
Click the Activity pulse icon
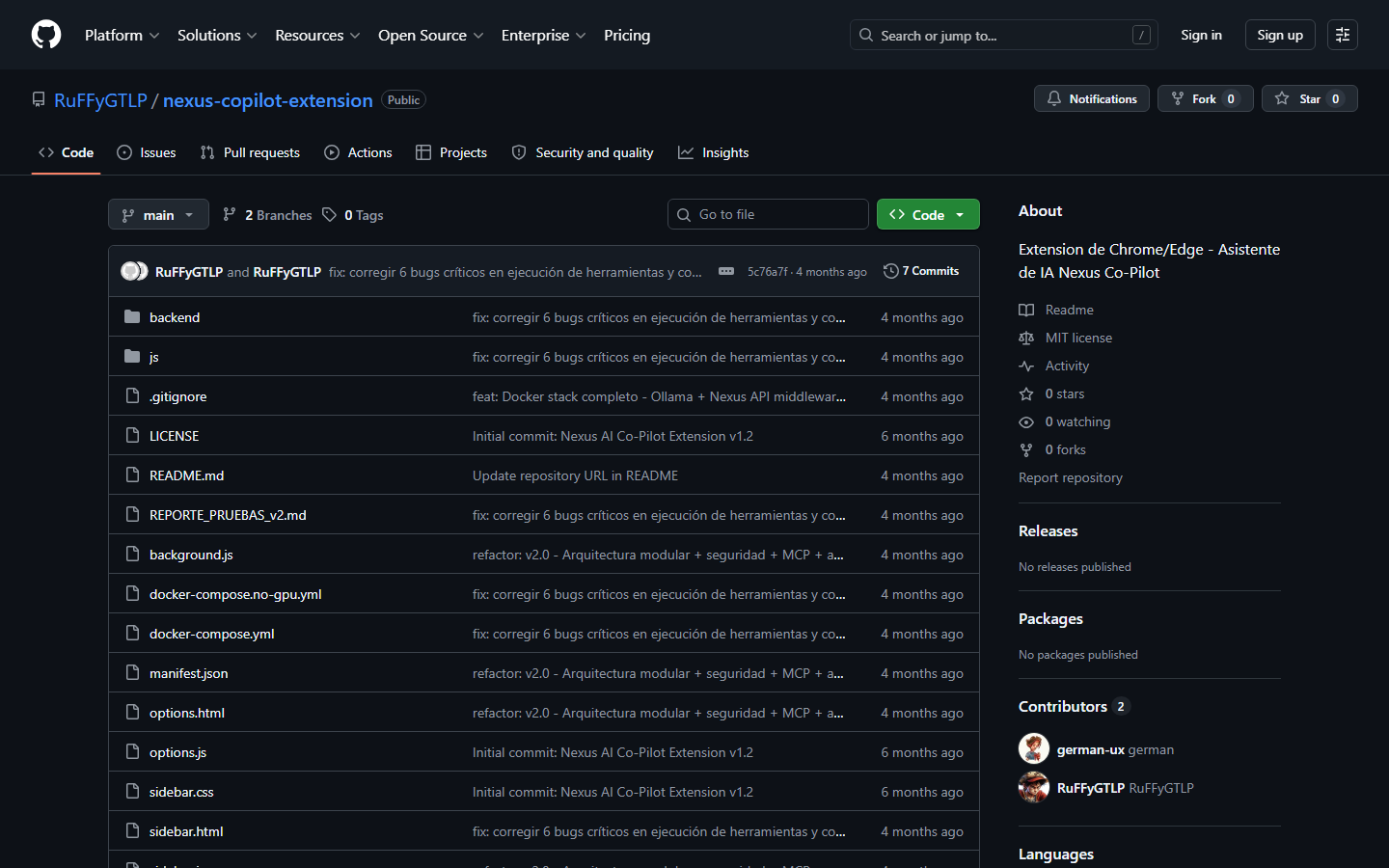pos(1026,366)
